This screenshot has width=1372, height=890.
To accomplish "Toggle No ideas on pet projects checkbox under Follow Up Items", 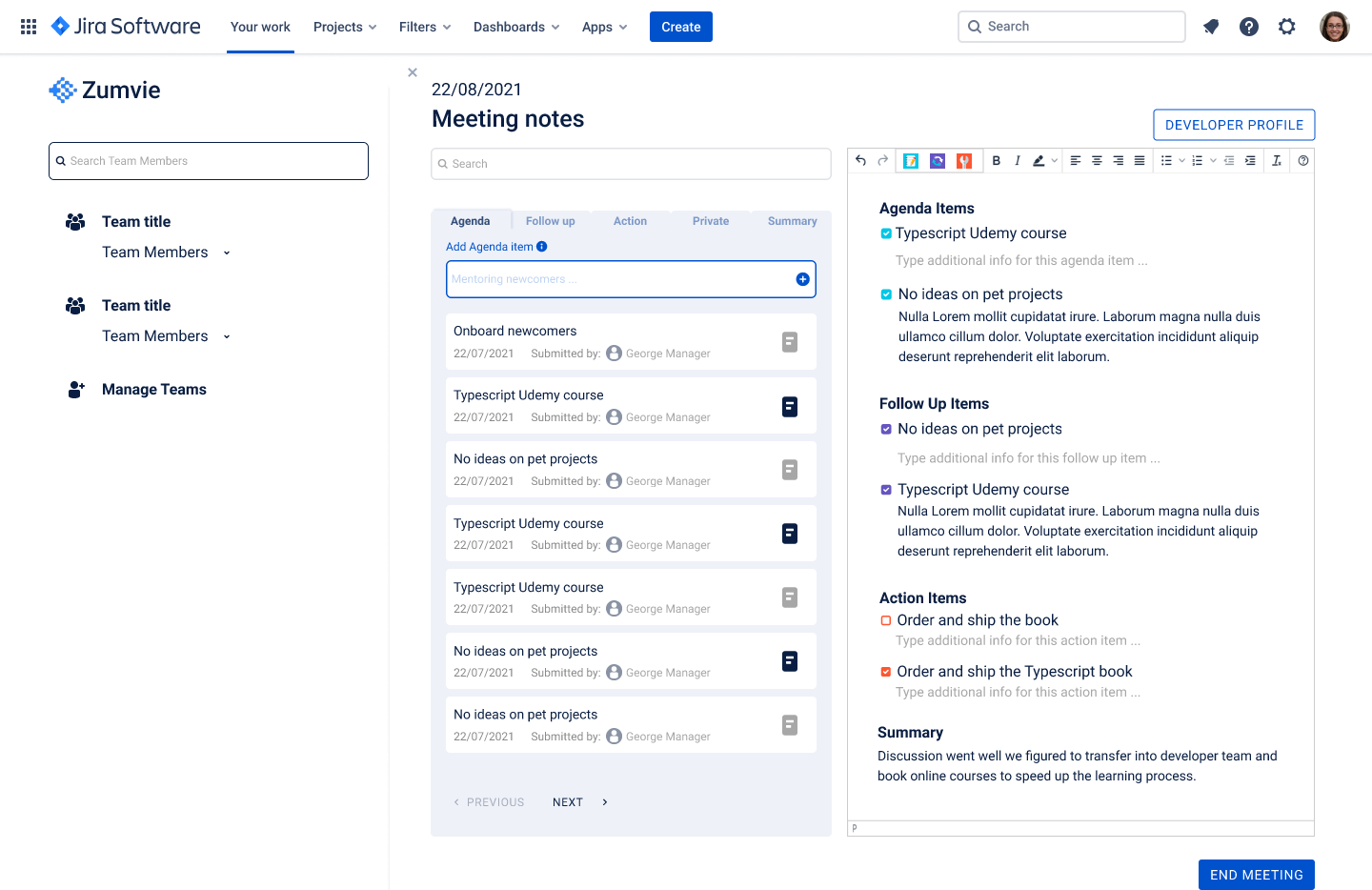I will tap(886, 429).
